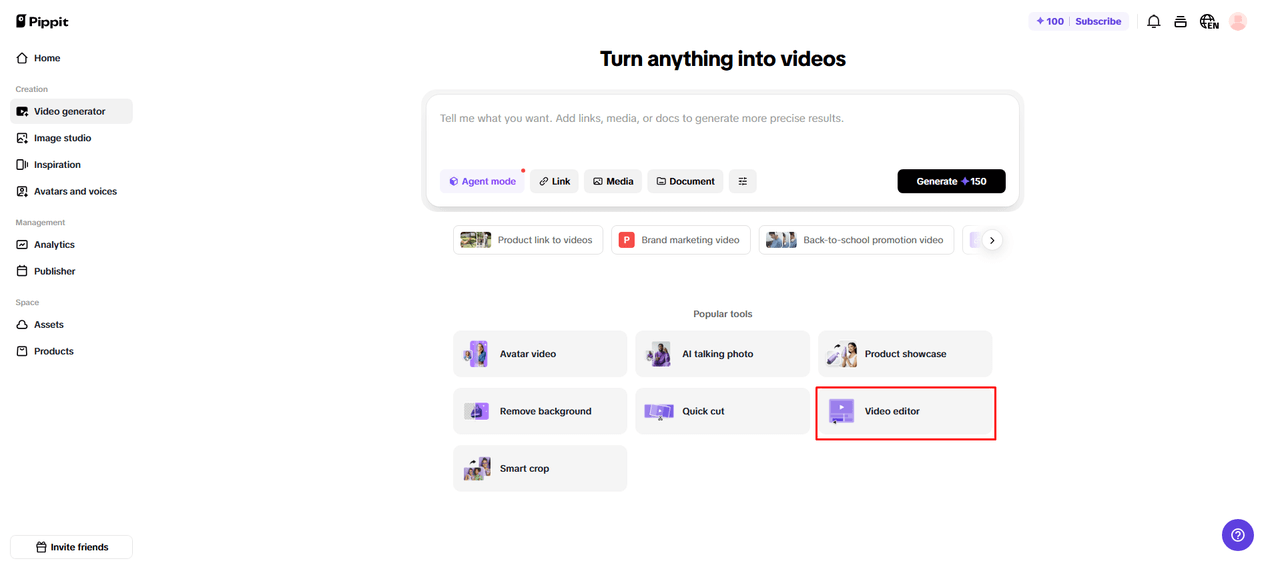The width and height of the screenshot is (1280, 575).
Task: Go to Analytics page
Action: [54, 244]
